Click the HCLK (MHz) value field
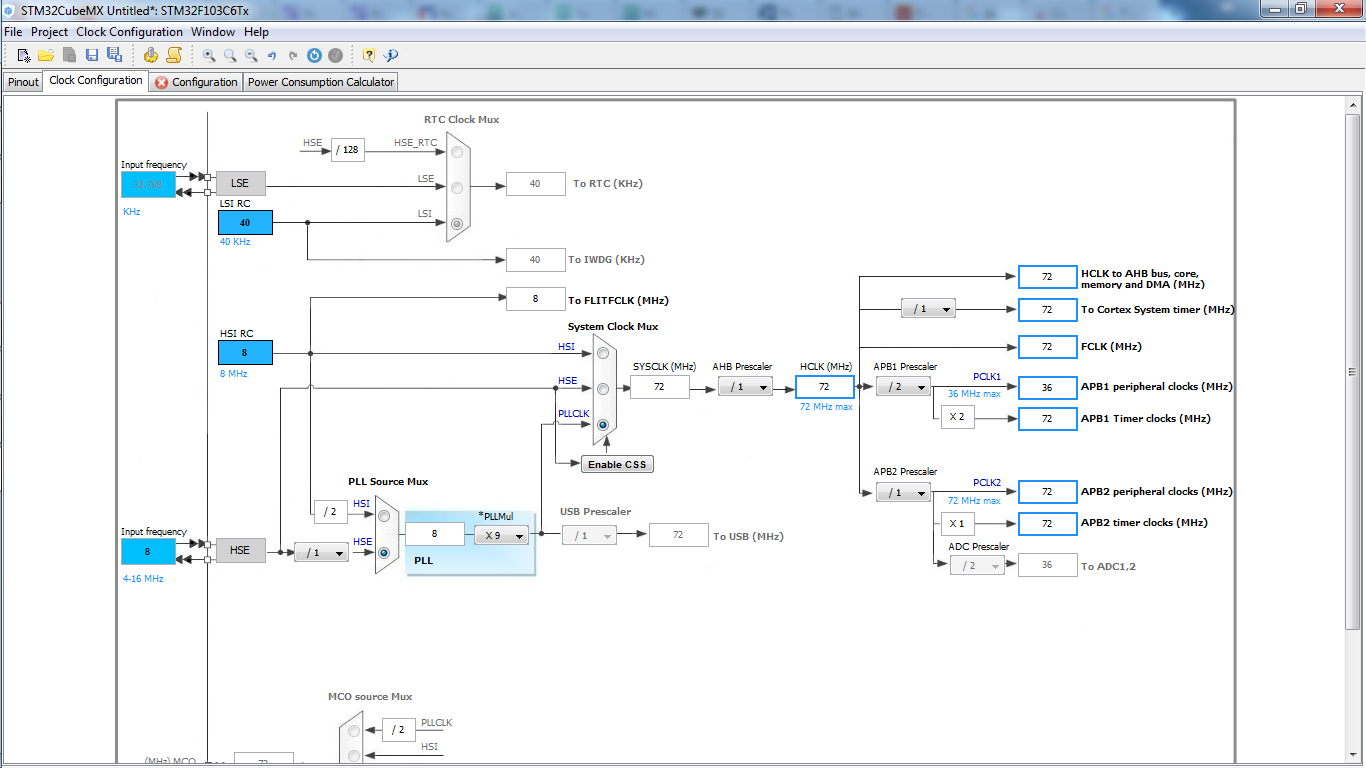Viewport: 1366px width, 768px height. [x=824, y=387]
